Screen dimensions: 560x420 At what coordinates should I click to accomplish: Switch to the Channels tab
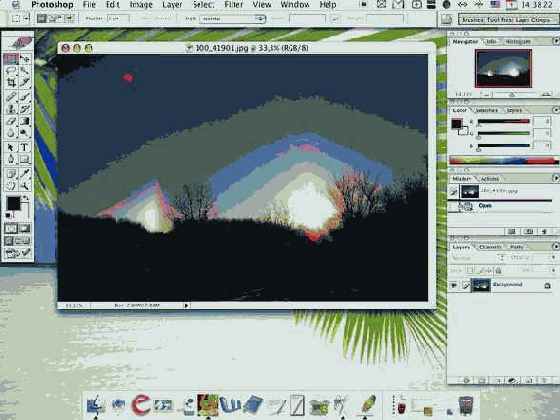click(490, 247)
